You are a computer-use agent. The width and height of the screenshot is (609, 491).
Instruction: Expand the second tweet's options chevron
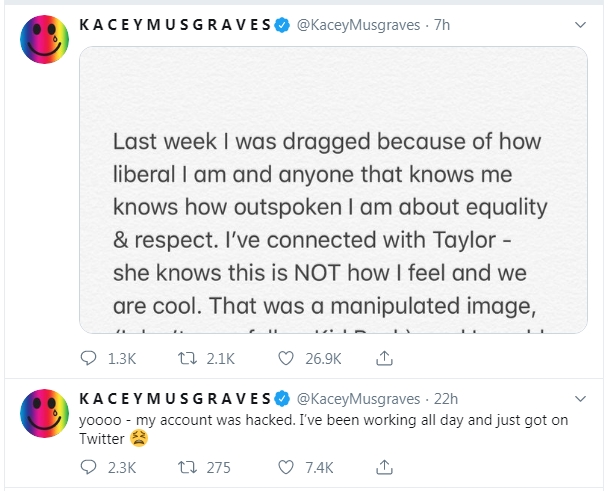tap(582, 400)
